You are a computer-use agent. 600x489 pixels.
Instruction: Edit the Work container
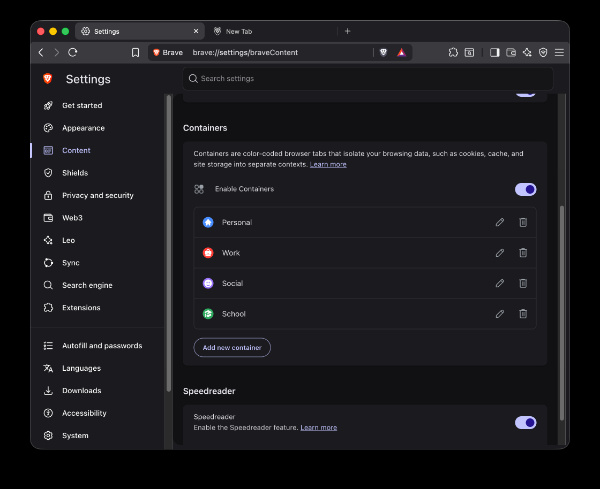(x=500, y=253)
